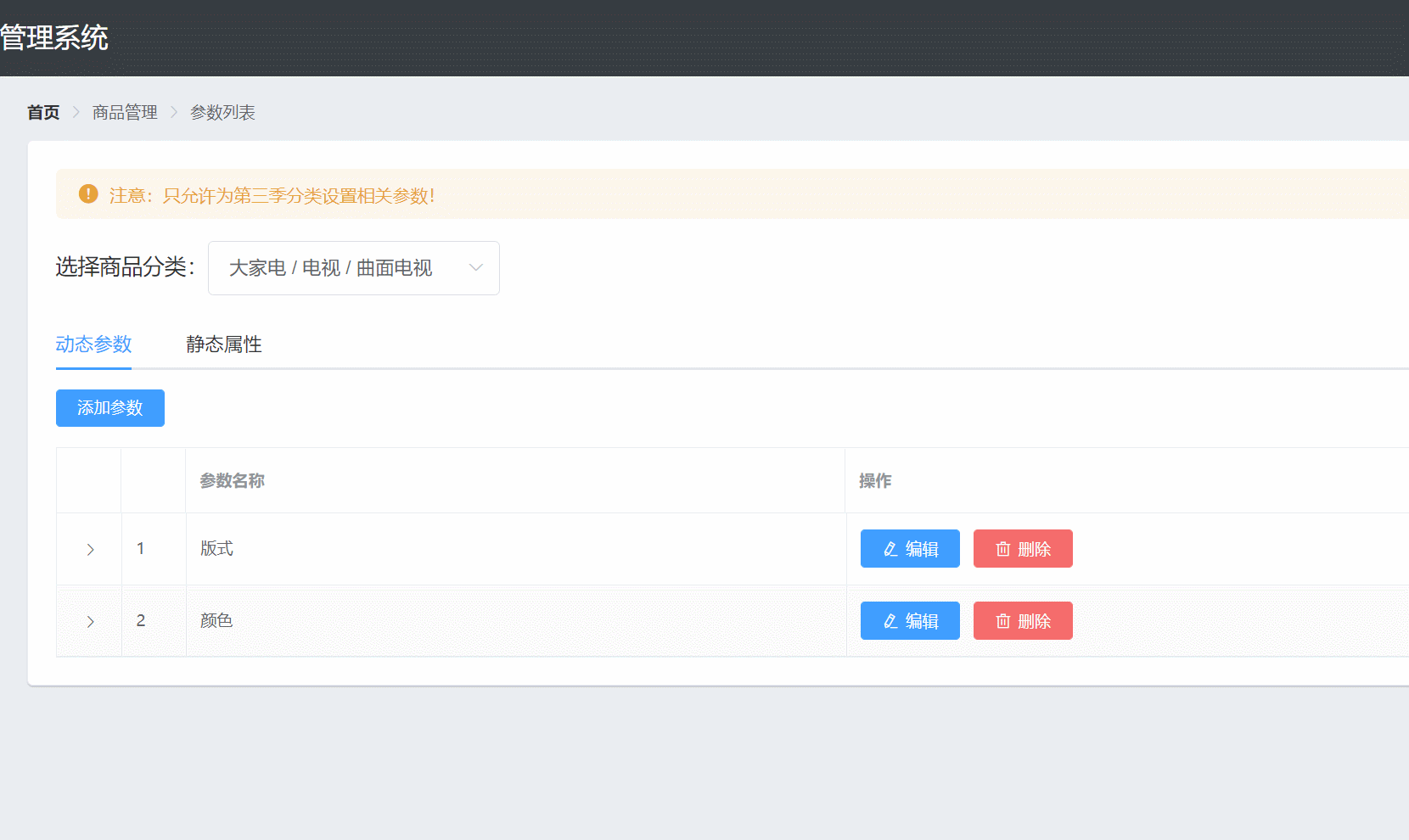
Task: Switch to the 动态参数 tab
Action: (93, 344)
